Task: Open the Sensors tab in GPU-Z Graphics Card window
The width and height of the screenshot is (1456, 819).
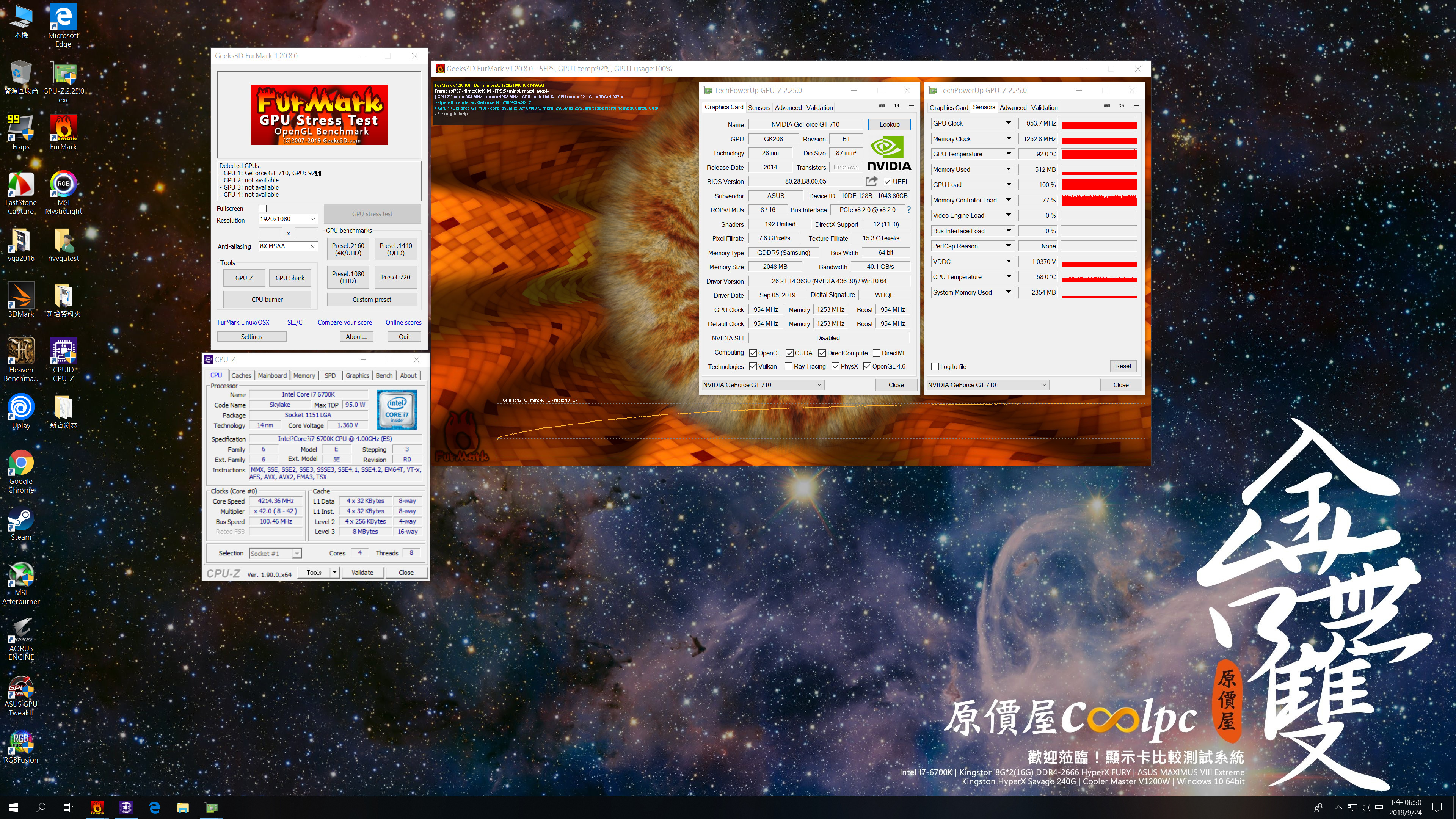Action: click(x=758, y=107)
